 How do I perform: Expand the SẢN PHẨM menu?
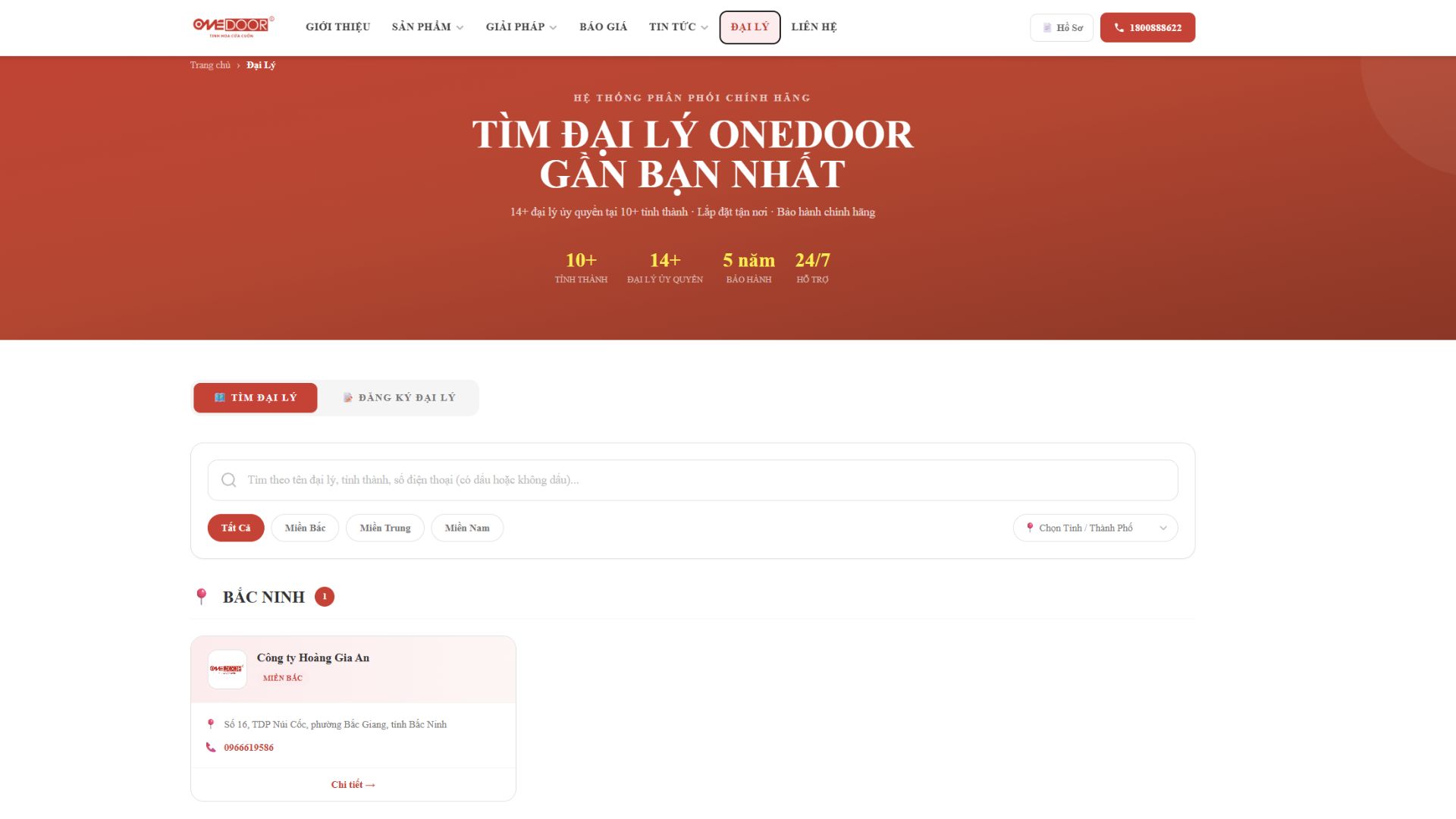(427, 27)
